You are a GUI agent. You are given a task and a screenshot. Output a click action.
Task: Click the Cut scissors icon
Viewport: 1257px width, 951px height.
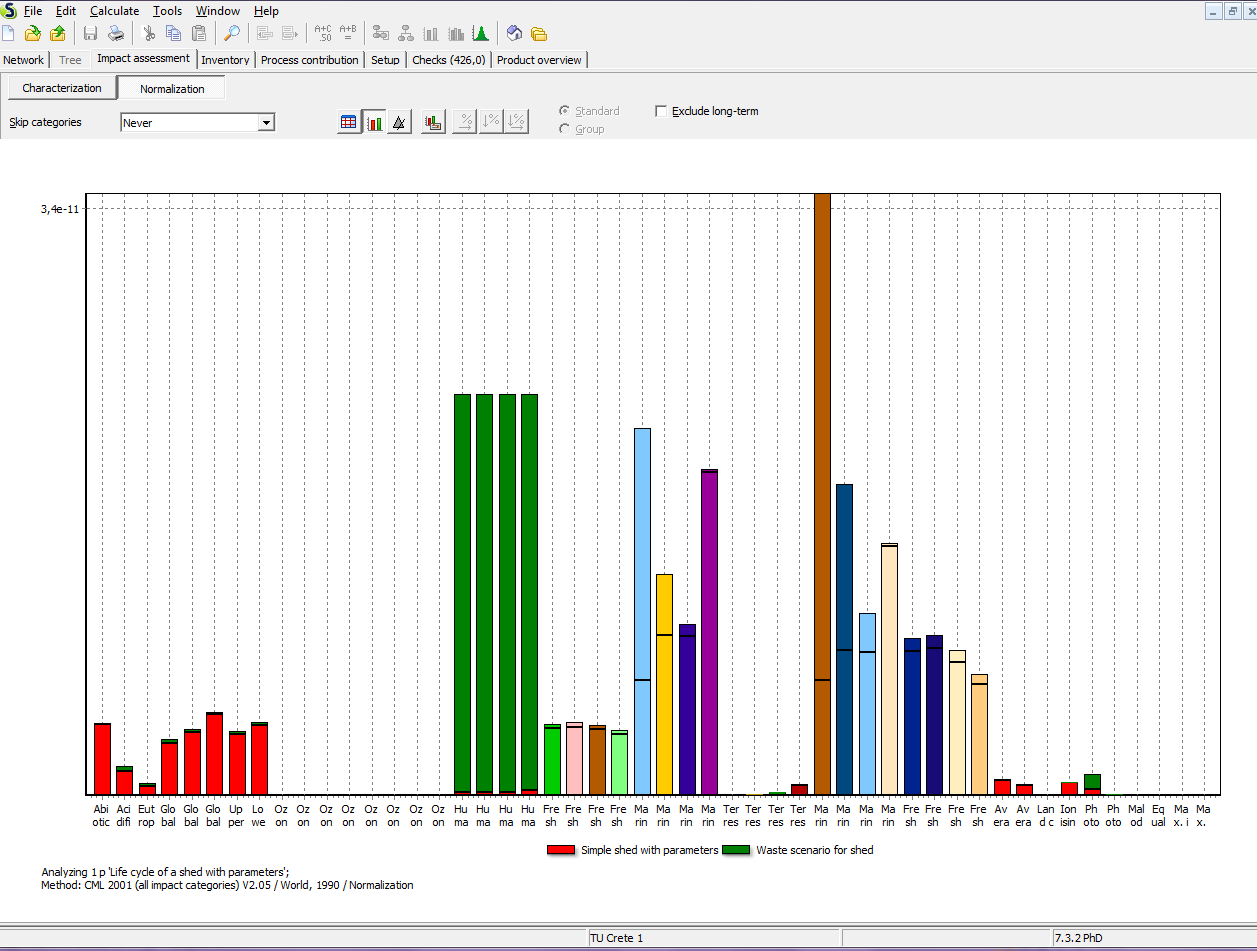(x=149, y=33)
